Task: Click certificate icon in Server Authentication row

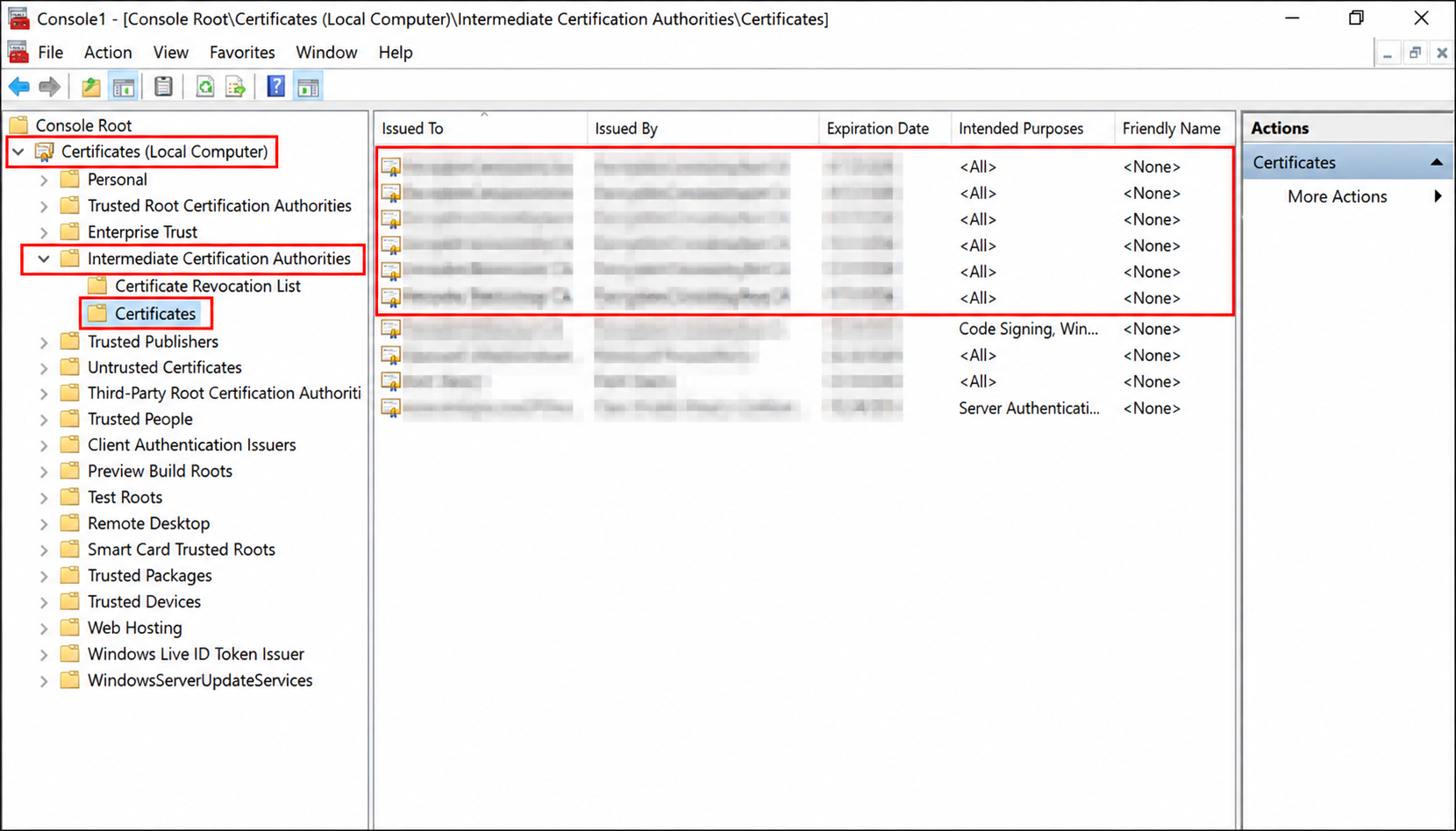Action: click(390, 408)
